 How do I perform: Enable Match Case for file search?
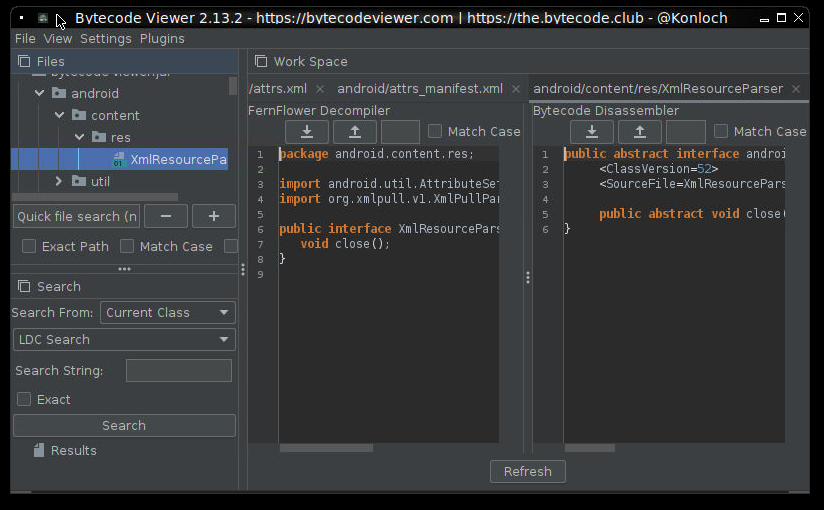tap(127, 246)
